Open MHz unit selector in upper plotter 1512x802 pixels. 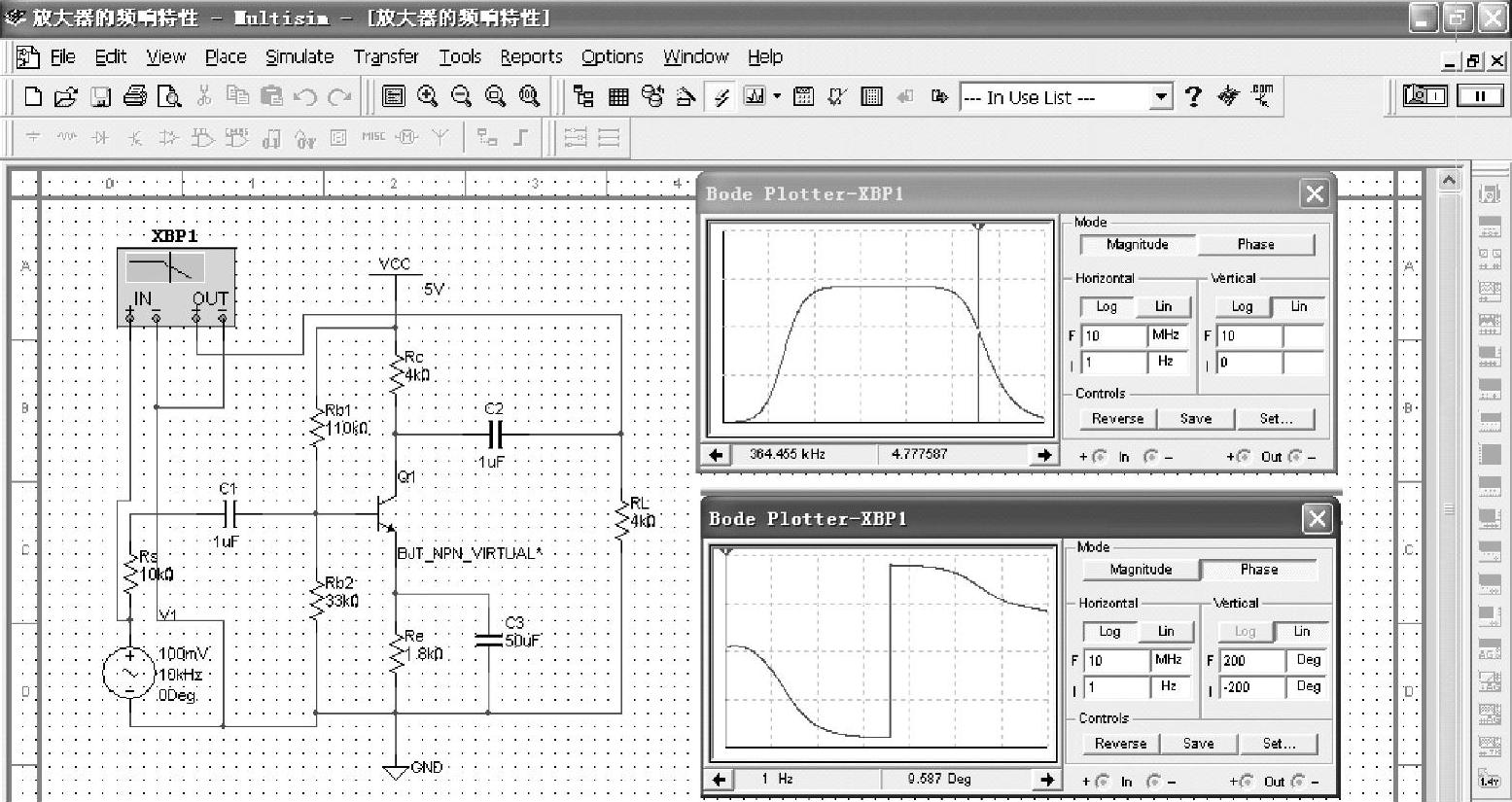point(1167,335)
